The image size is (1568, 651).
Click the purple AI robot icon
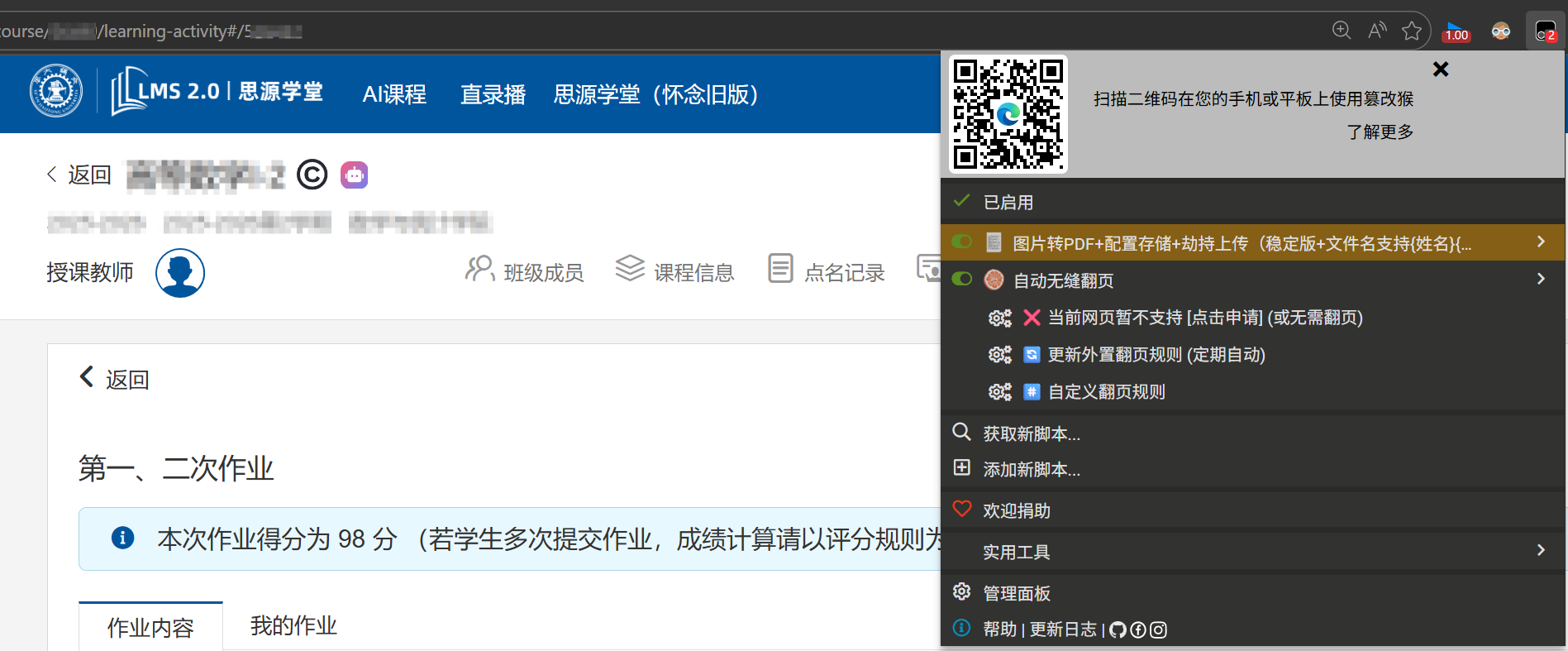tap(354, 175)
